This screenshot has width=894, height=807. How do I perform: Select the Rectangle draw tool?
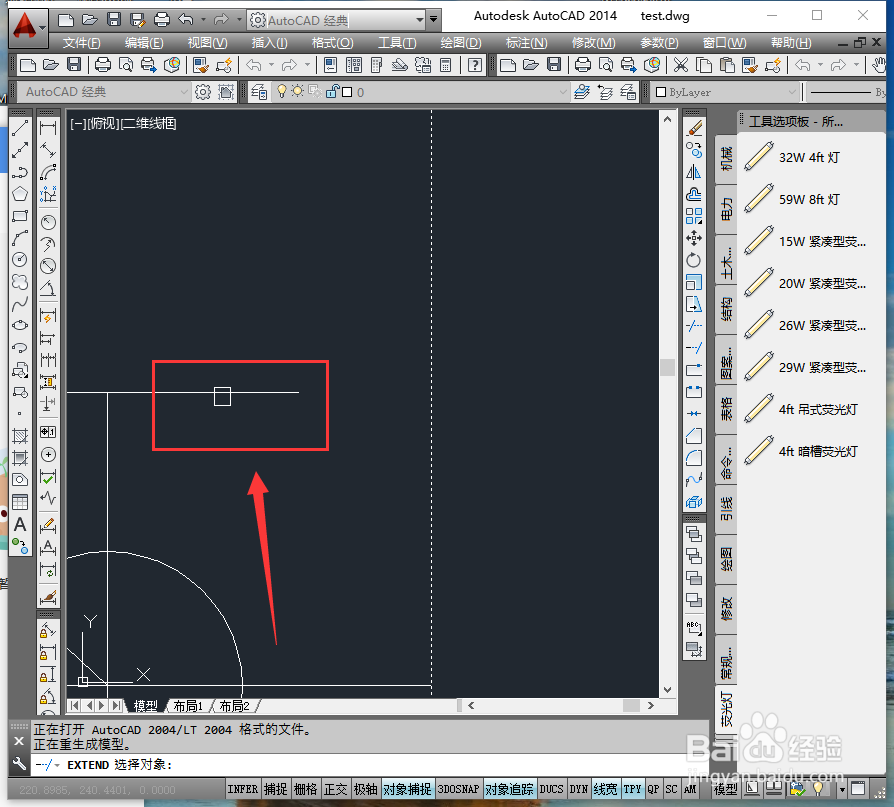[20, 216]
